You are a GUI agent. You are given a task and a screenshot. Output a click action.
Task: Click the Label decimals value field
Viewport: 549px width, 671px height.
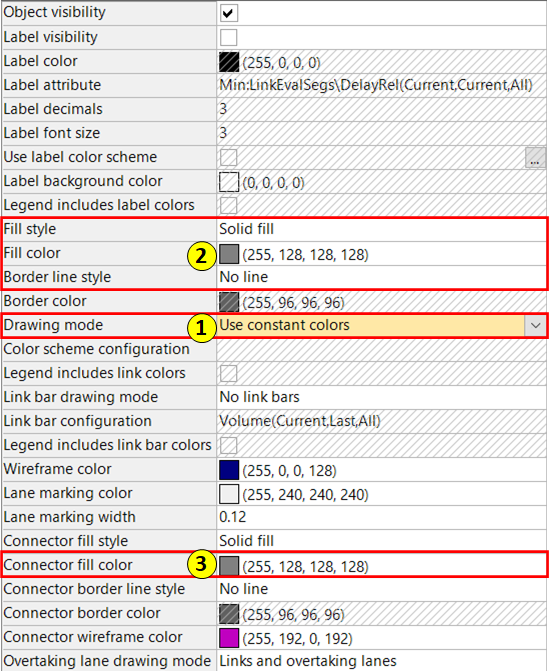pyautogui.click(x=382, y=109)
